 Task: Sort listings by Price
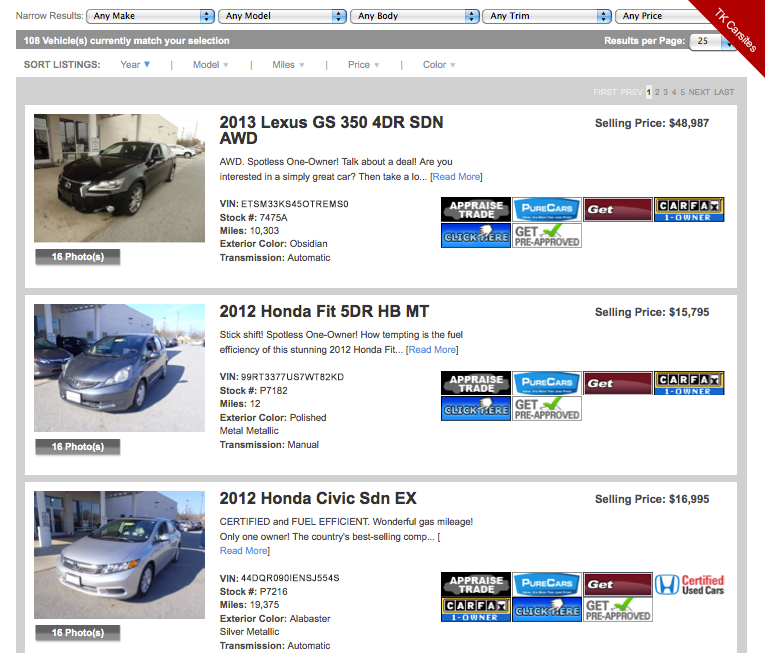click(x=363, y=64)
